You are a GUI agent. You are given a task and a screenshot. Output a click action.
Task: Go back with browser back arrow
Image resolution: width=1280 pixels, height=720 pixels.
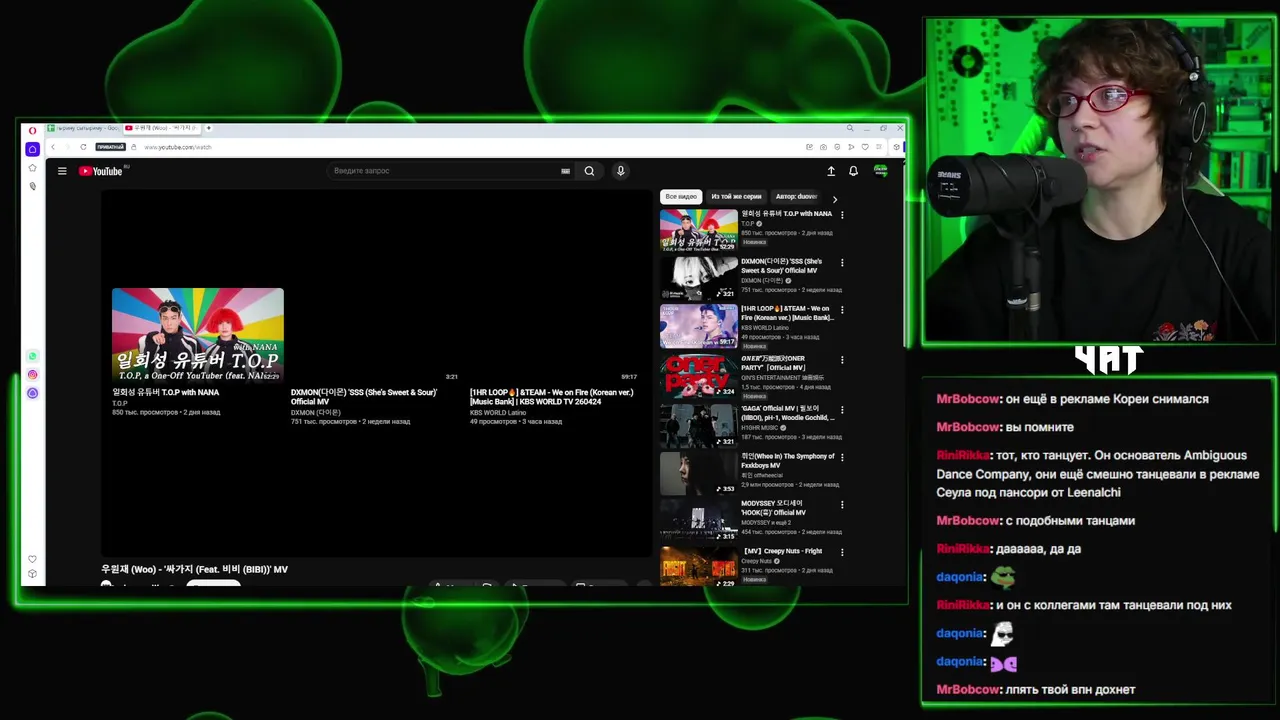(x=53, y=147)
